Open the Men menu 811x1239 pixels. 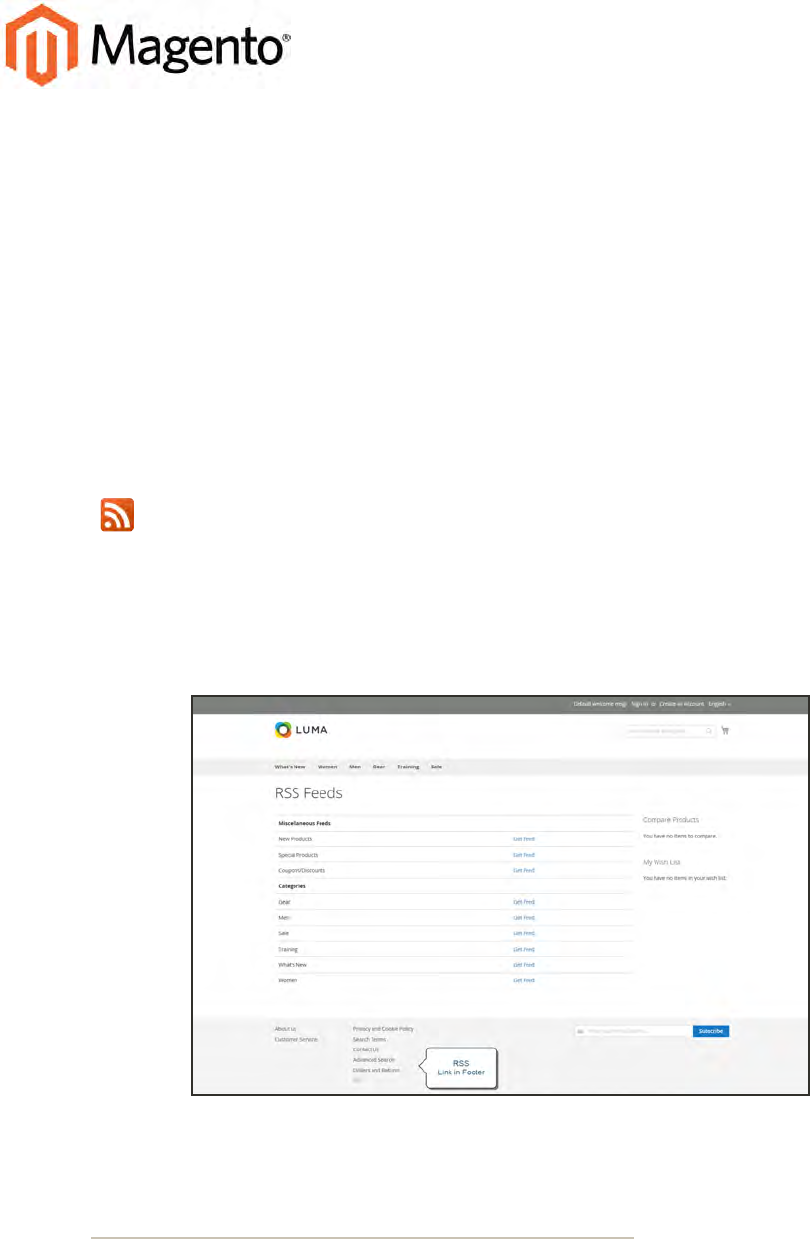354,766
